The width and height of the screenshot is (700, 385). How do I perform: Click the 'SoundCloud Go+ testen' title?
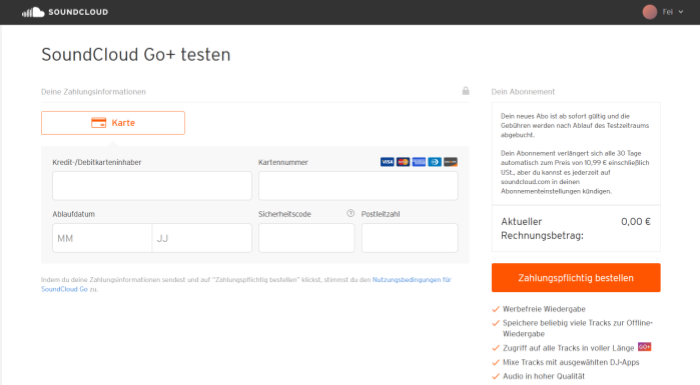point(136,54)
